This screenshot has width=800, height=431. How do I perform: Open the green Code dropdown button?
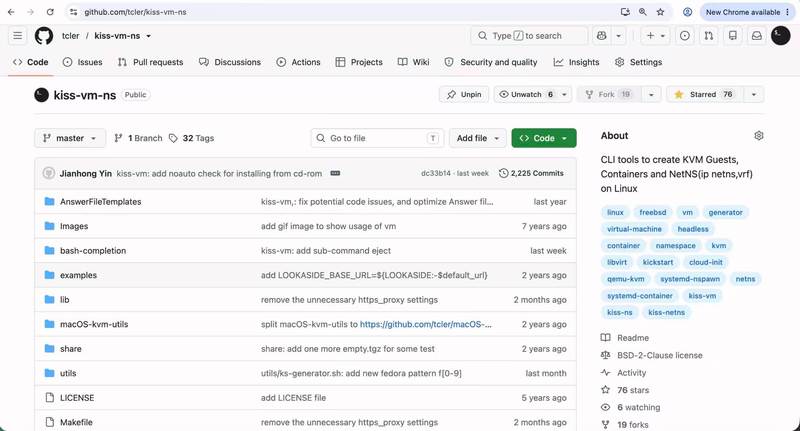point(544,138)
